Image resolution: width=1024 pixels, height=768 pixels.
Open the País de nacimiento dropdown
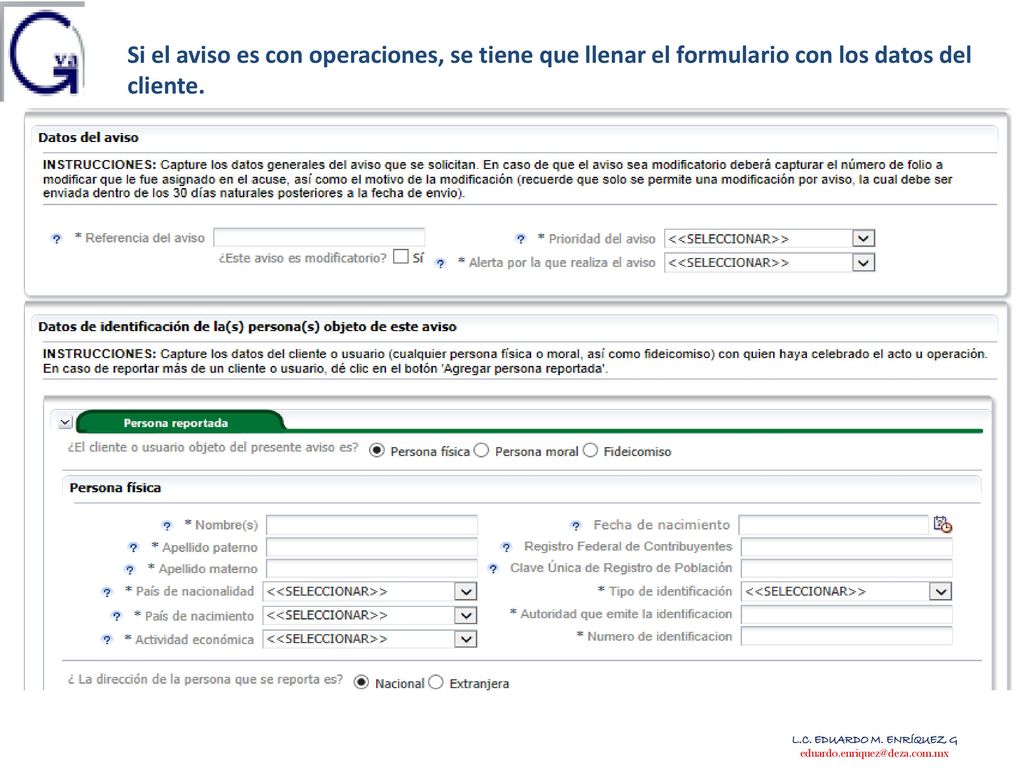pos(370,615)
